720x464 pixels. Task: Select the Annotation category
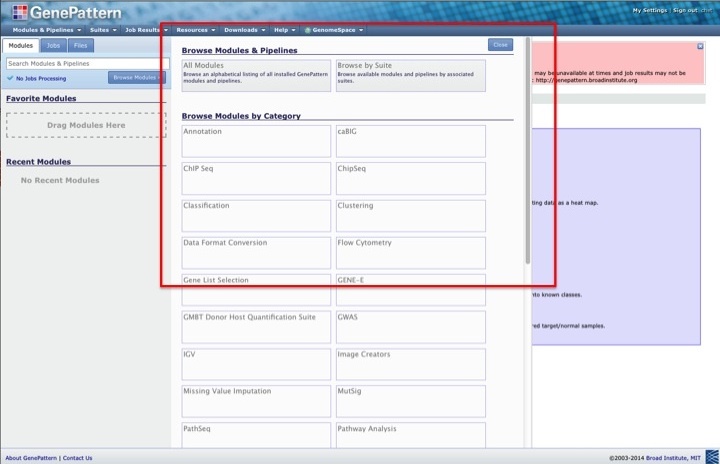coord(256,141)
